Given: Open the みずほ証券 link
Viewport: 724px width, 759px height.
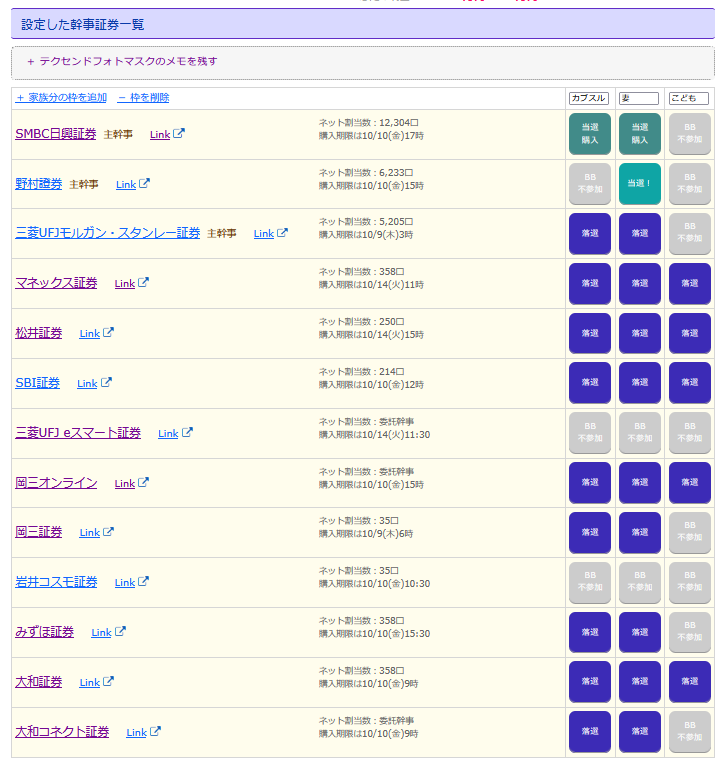Looking at the screenshot, I should pyautogui.click(x=45, y=632).
